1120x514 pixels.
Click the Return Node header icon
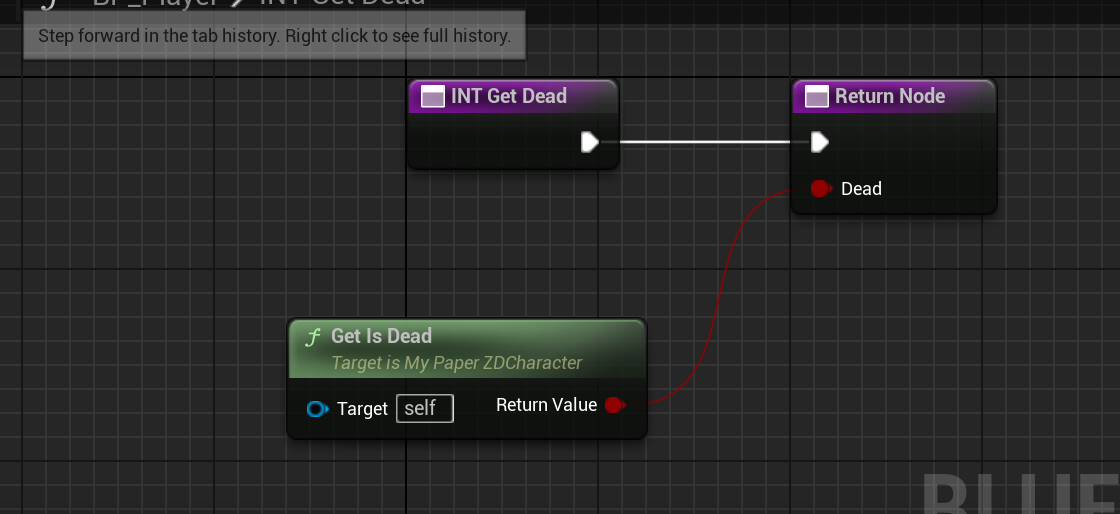coord(816,96)
